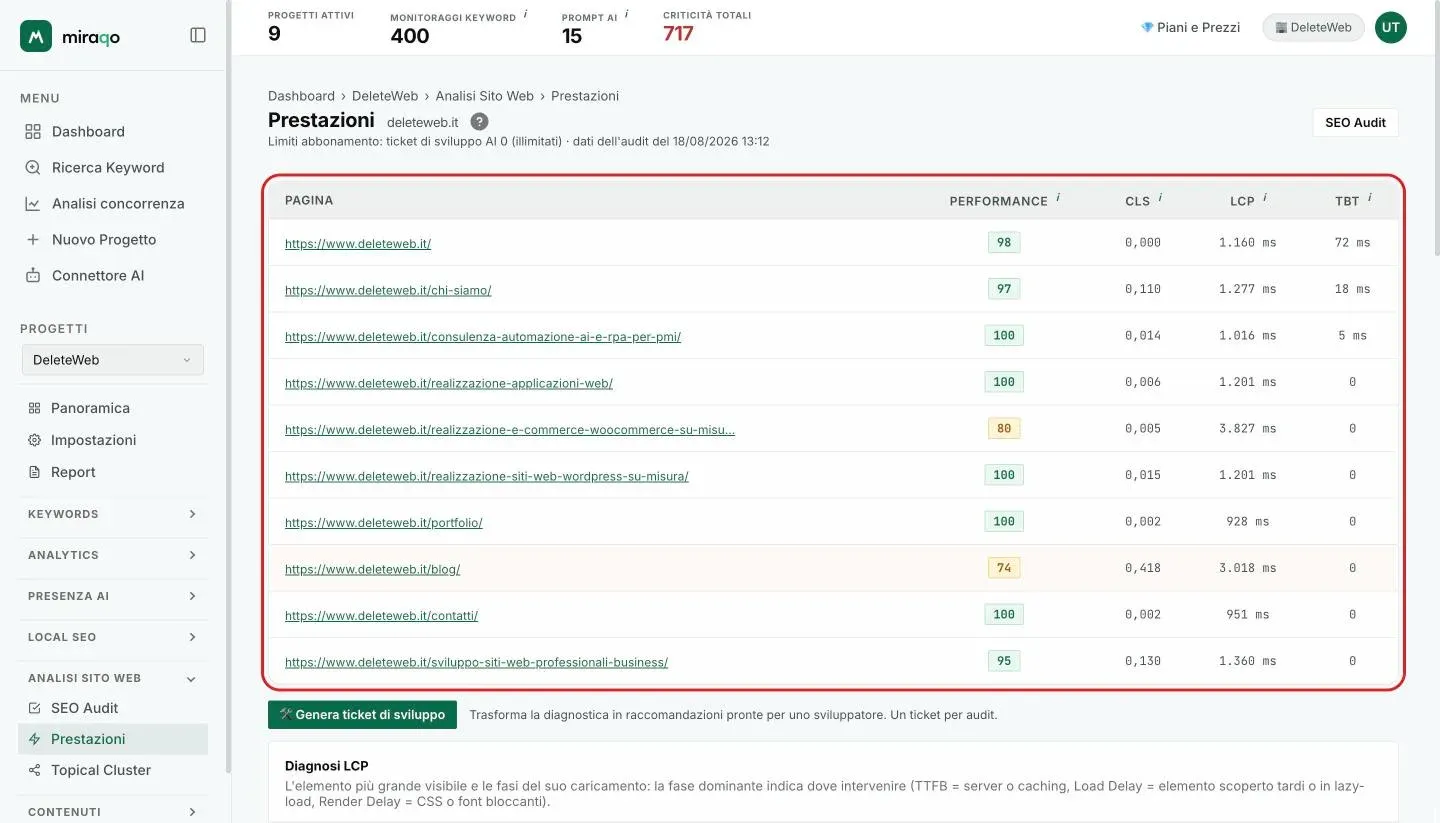The width and height of the screenshot is (1440, 823).
Task: Click DeleteWeb in the breadcrumb
Action: [x=385, y=96]
